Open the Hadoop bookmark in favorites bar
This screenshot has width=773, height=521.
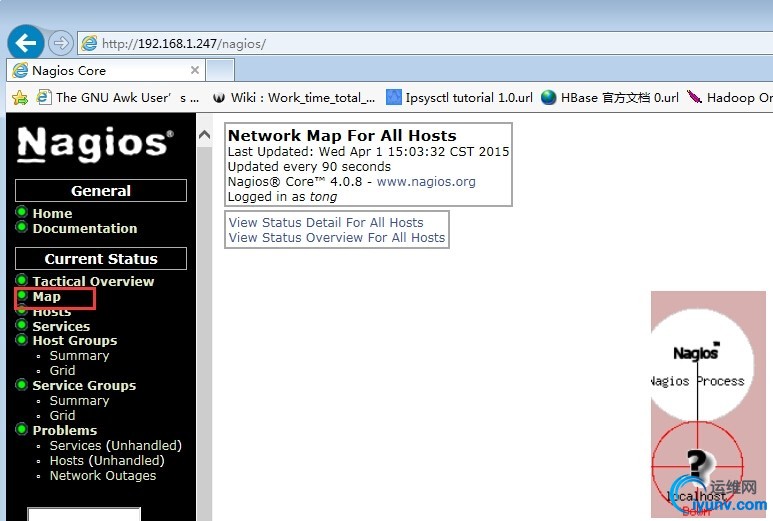730,98
